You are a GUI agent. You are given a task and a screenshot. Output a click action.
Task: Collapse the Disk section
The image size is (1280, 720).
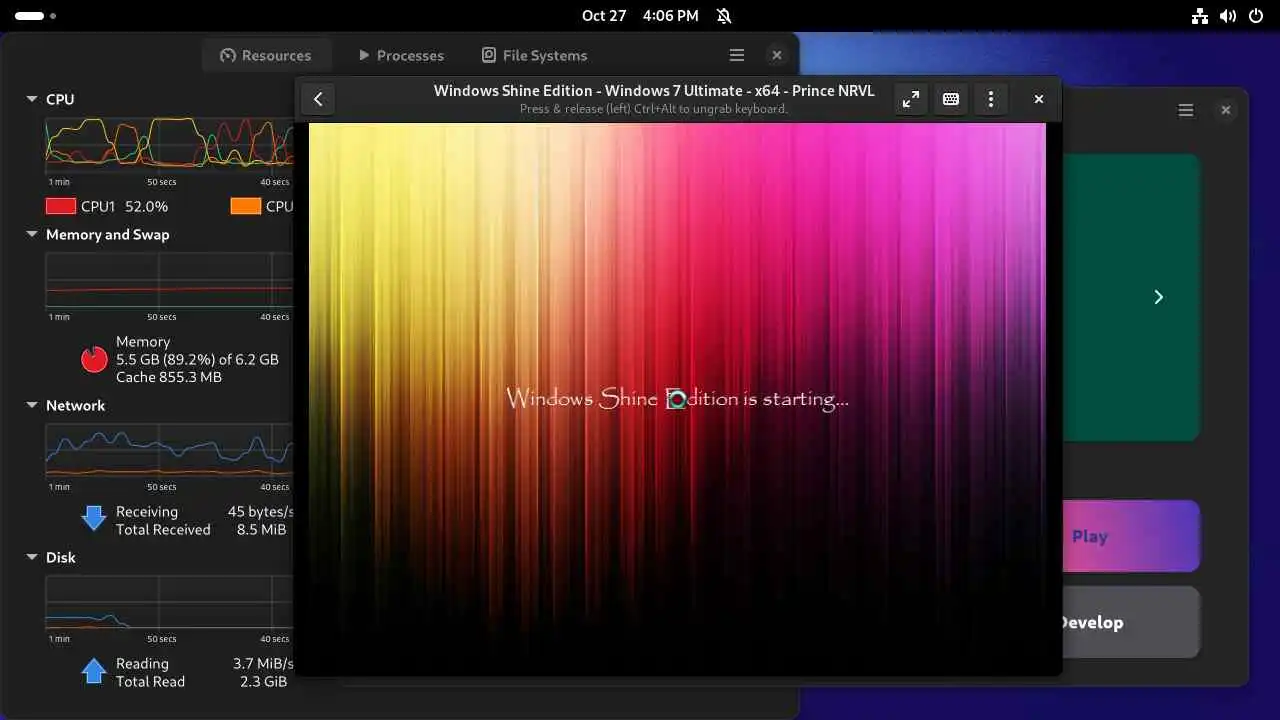(x=32, y=557)
